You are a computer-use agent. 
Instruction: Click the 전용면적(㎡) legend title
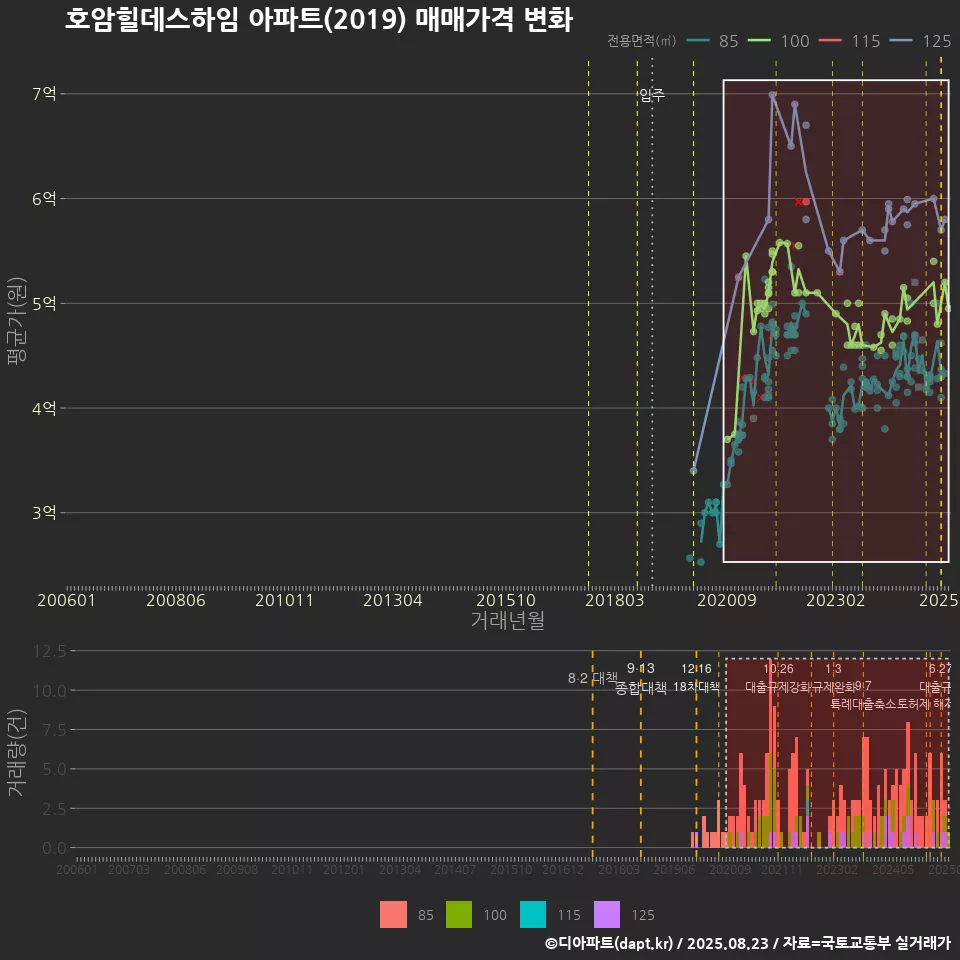pyautogui.click(x=642, y=40)
